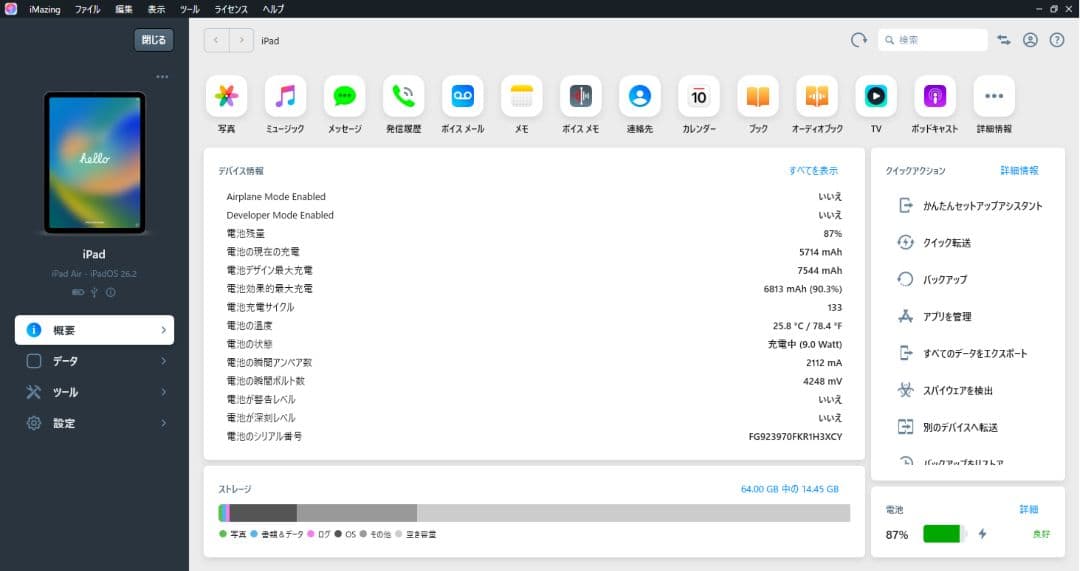Expand the データ sidebar section
The image size is (1080, 571).
[94, 361]
